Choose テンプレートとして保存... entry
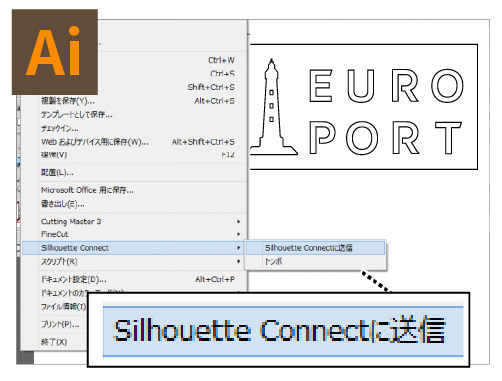The image size is (502, 381). click(133, 114)
